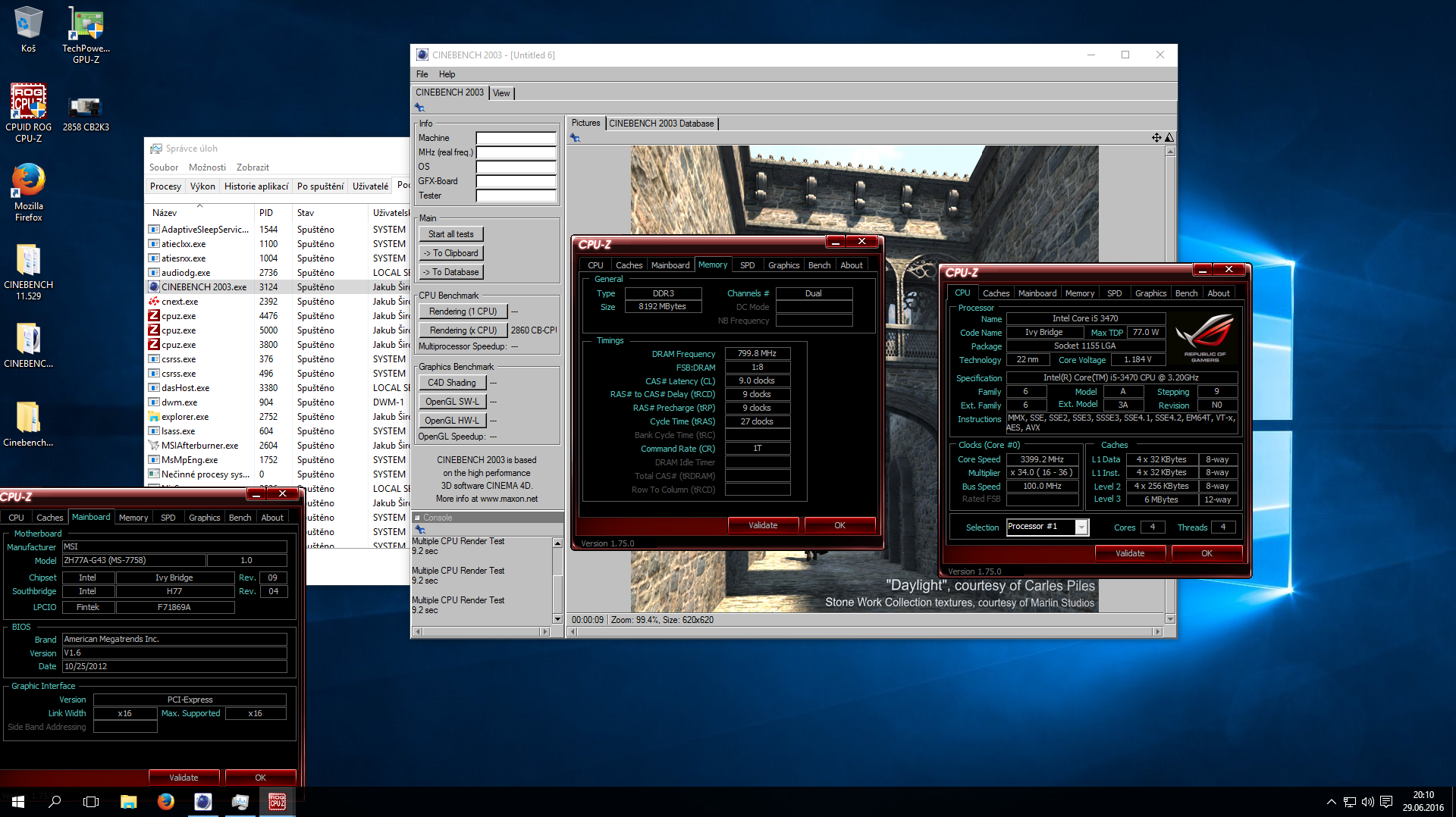Click Start all tests button
Screen dimensions: 1456x817
click(x=450, y=234)
